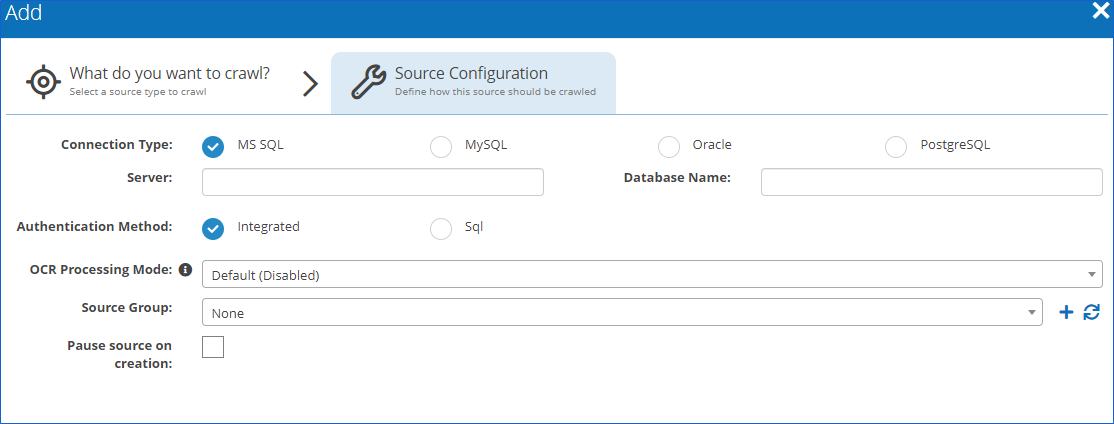Viewport: 1114px width, 424px height.
Task: Close the Add dialog with the X
Action: (1100, 12)
